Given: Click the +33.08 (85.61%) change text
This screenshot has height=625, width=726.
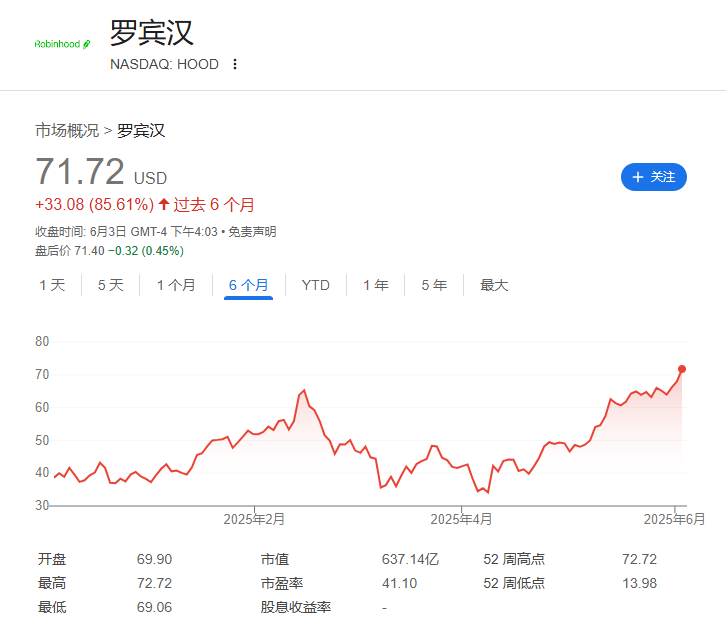Looking at the screenshot, I should point(94,205).
